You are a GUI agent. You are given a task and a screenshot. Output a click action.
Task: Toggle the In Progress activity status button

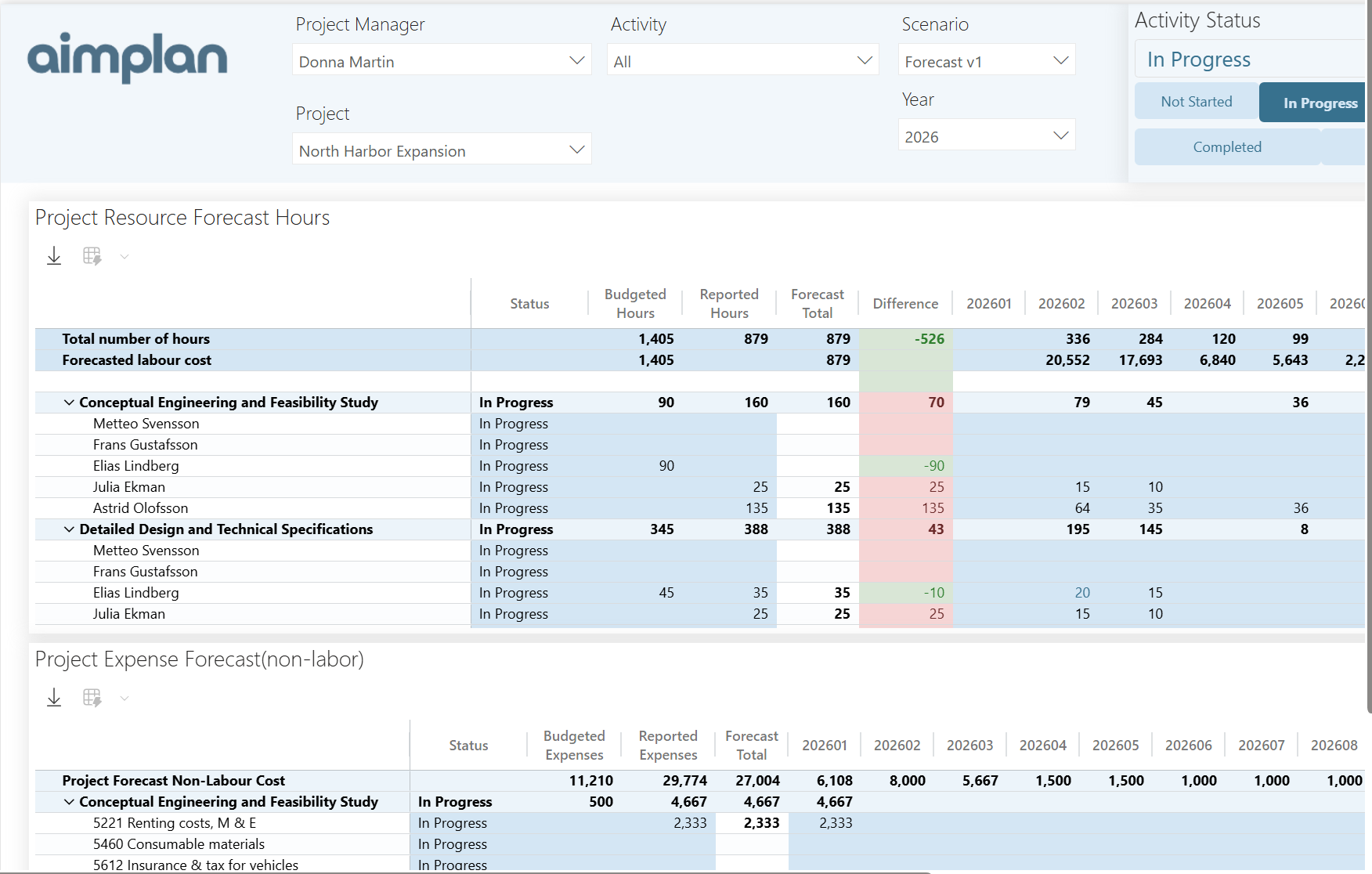pos(1312,103)
